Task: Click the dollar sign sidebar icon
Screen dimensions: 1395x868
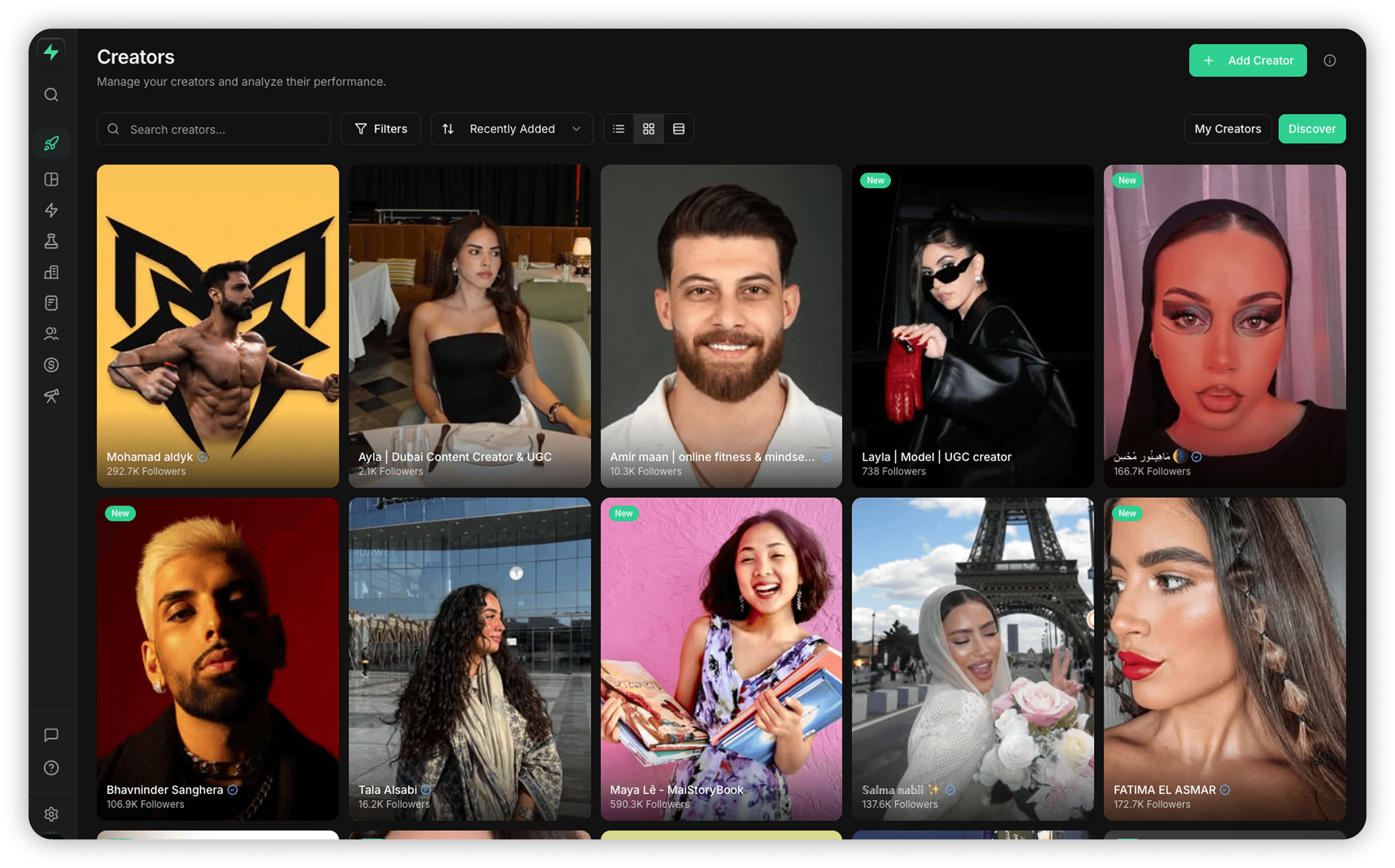Action: pyautogui.click(x=51, y=365)
